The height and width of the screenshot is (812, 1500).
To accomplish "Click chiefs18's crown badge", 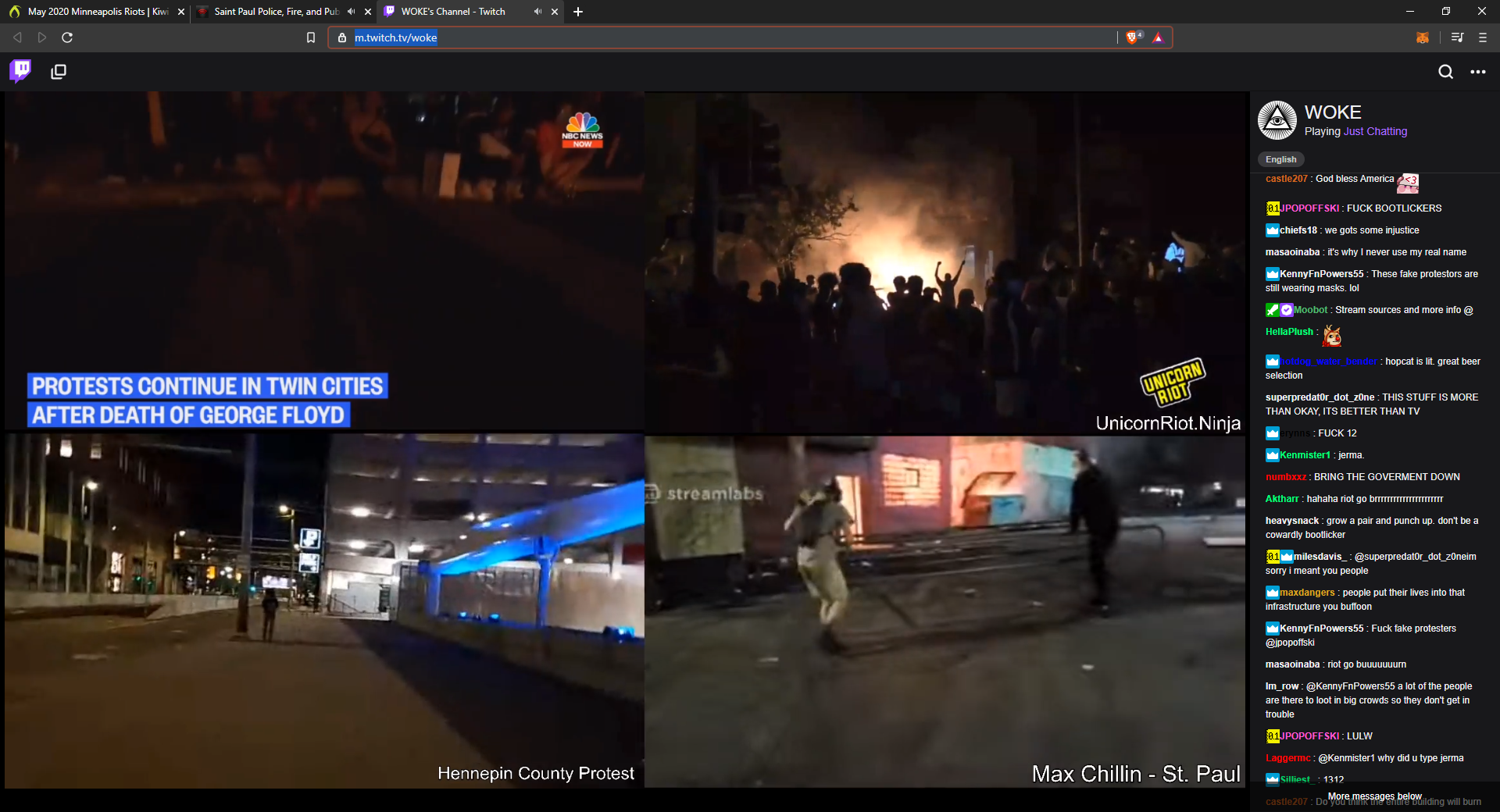I will point(1273,230).
